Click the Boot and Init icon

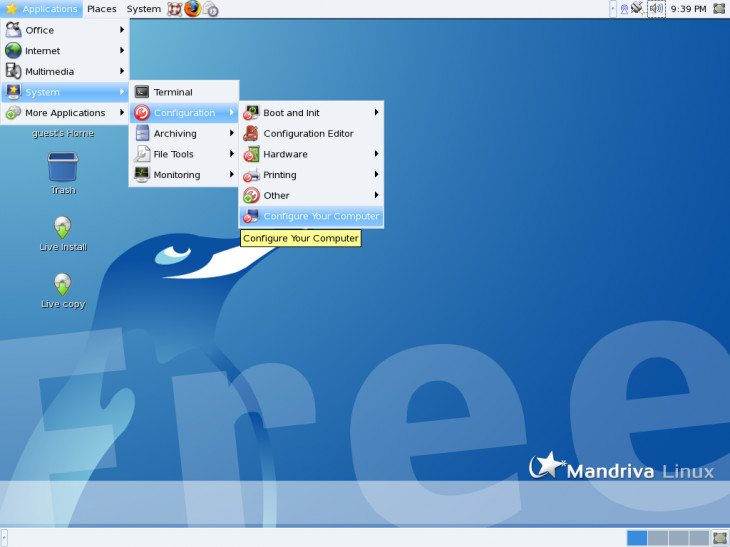tap(251, 112)
